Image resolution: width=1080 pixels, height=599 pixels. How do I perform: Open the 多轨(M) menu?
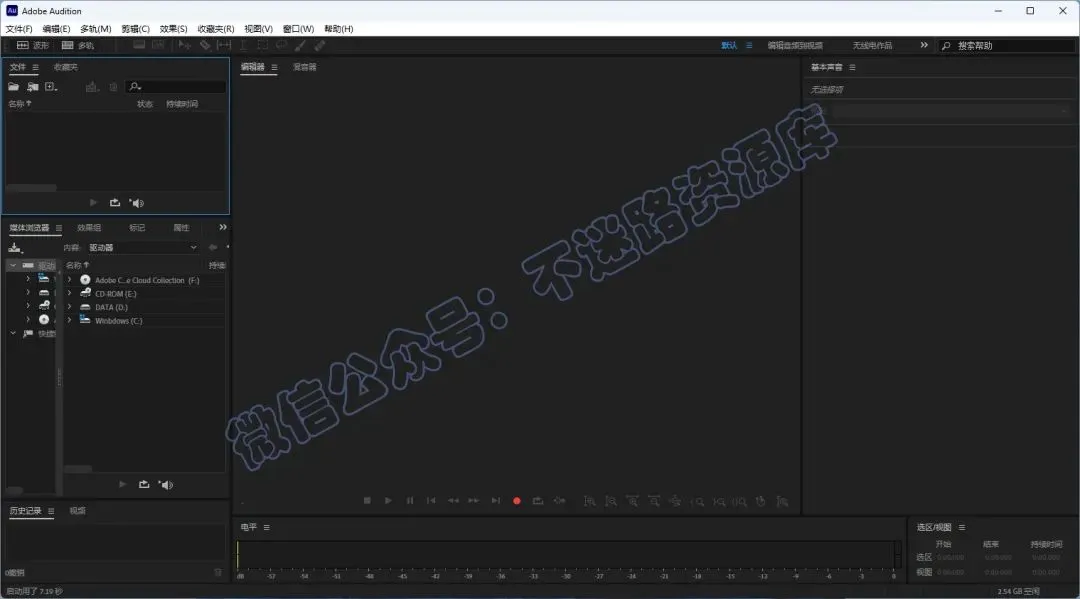pyautogui.click(x=96, y=29)
